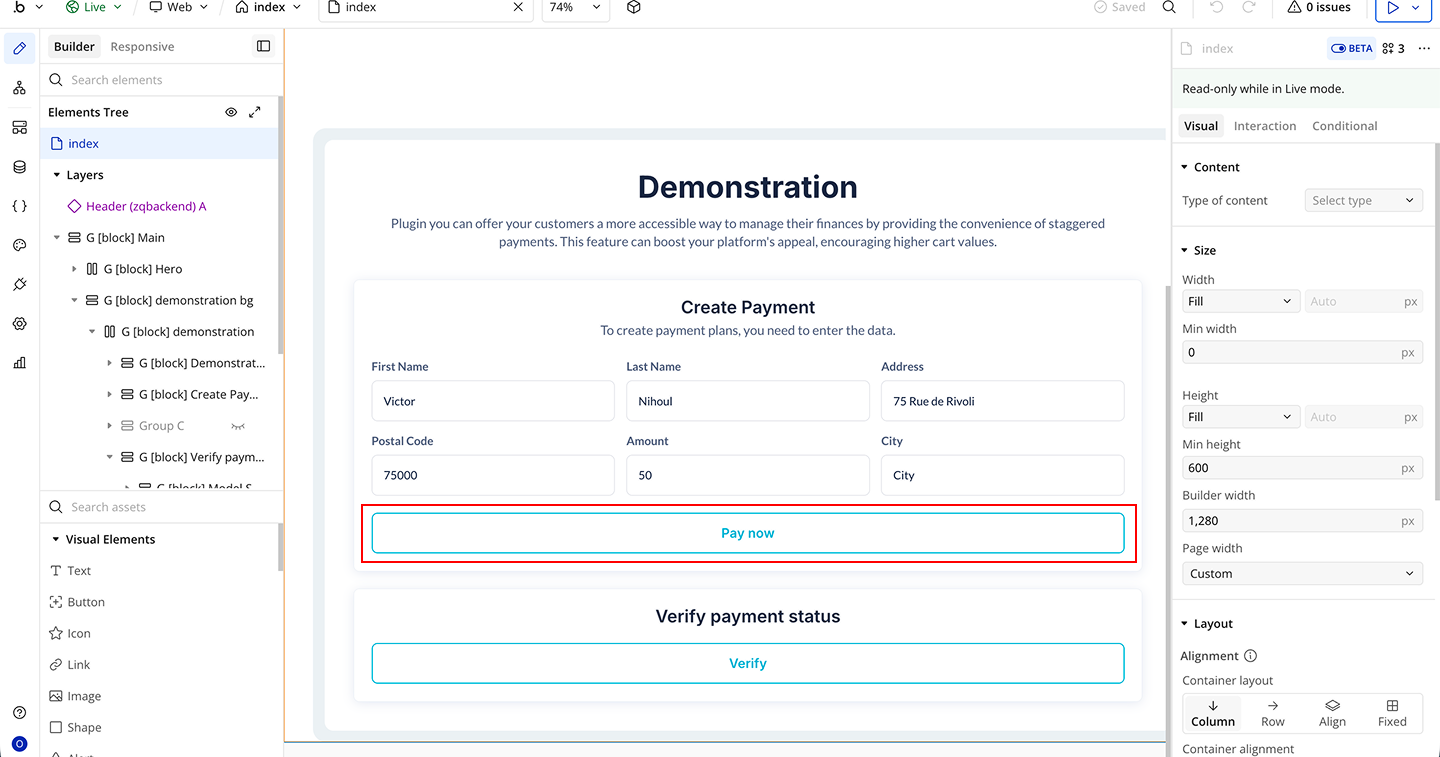Add a Link element from Visual Elements
Screen dimensions: 1440x757
click(x=79, y=665)
